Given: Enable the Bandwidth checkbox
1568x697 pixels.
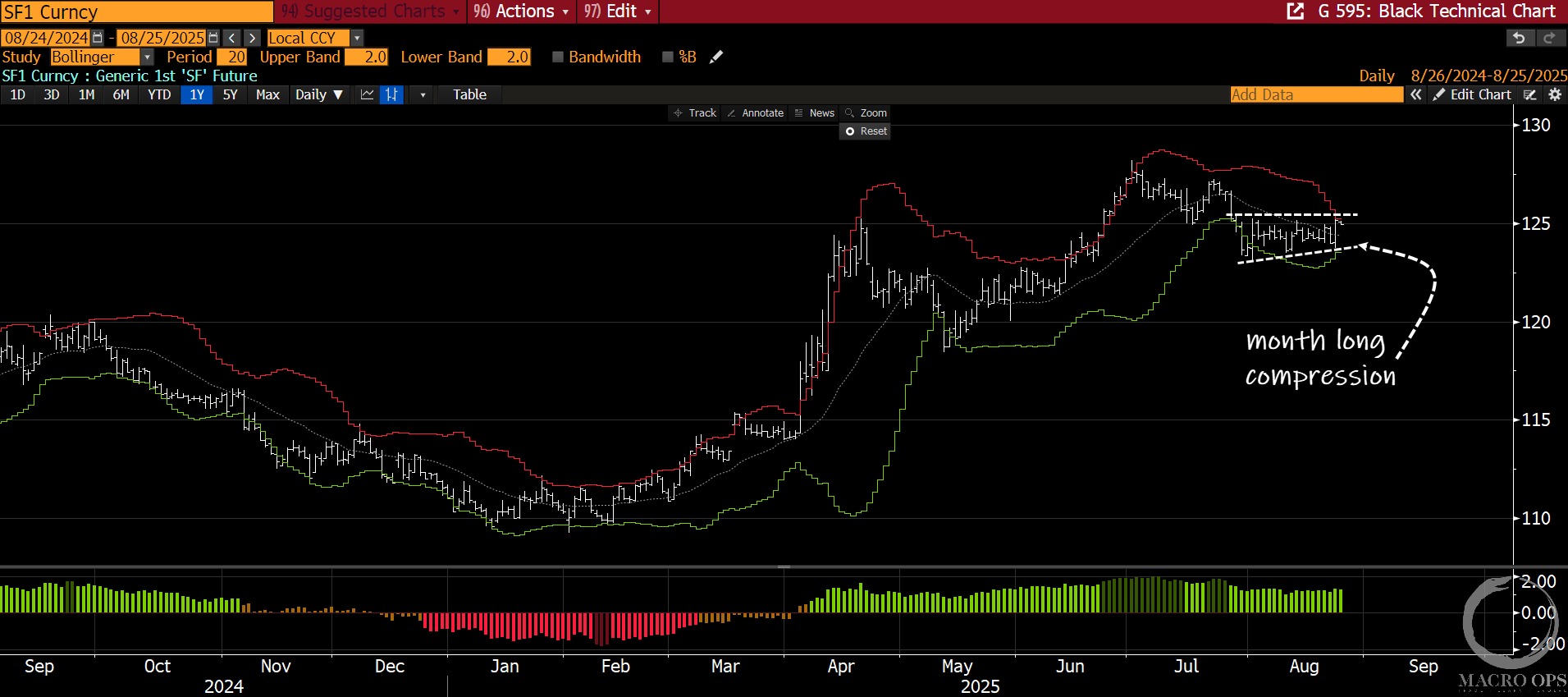Looking at the screenshot, I should tap(558, 57).
